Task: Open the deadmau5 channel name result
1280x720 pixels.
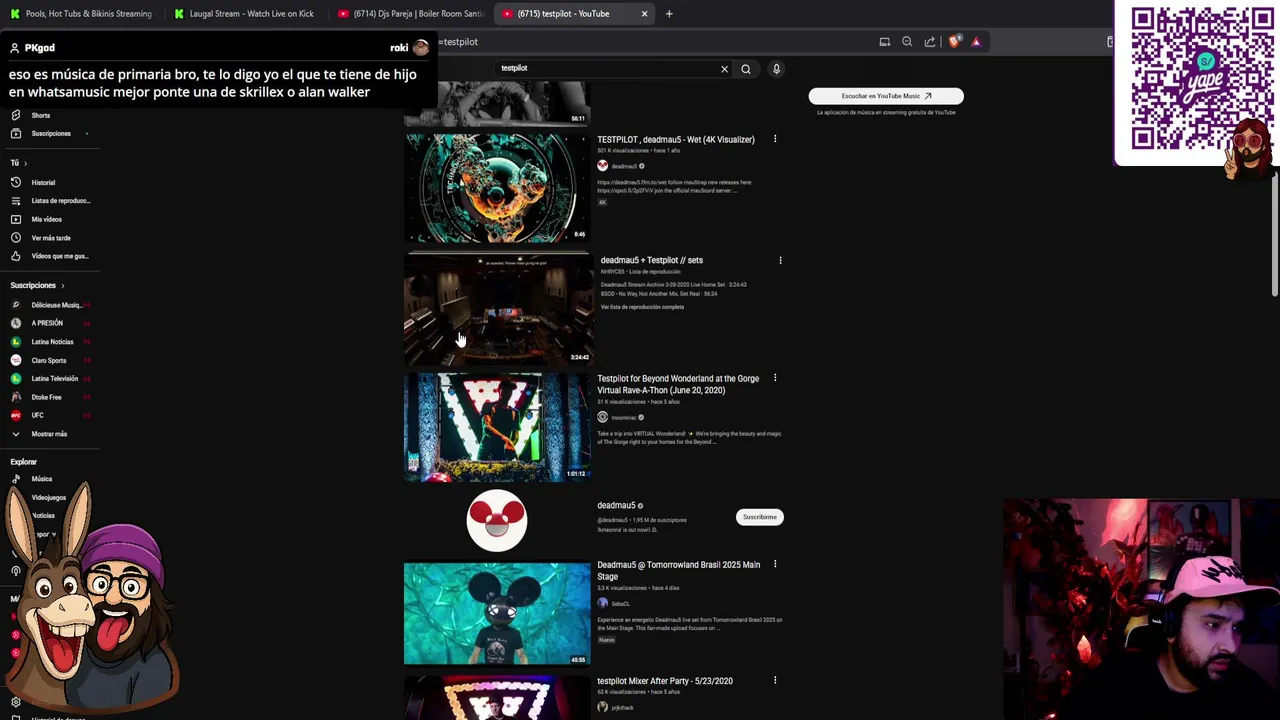Action: 616,506
